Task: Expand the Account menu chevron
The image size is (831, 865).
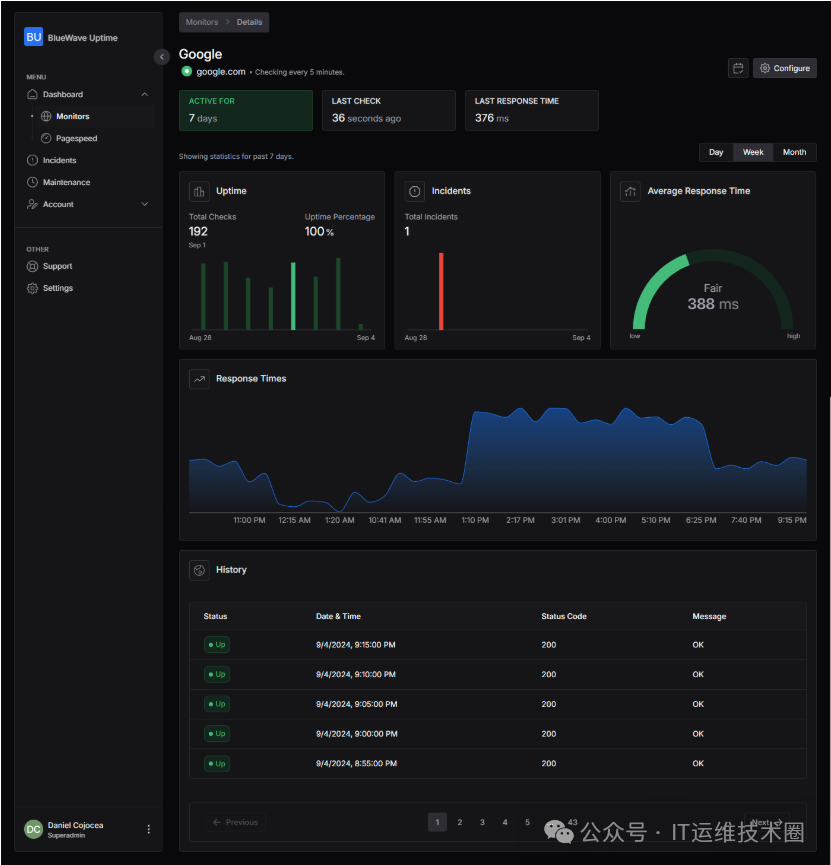Action: [x=145, y=204]
